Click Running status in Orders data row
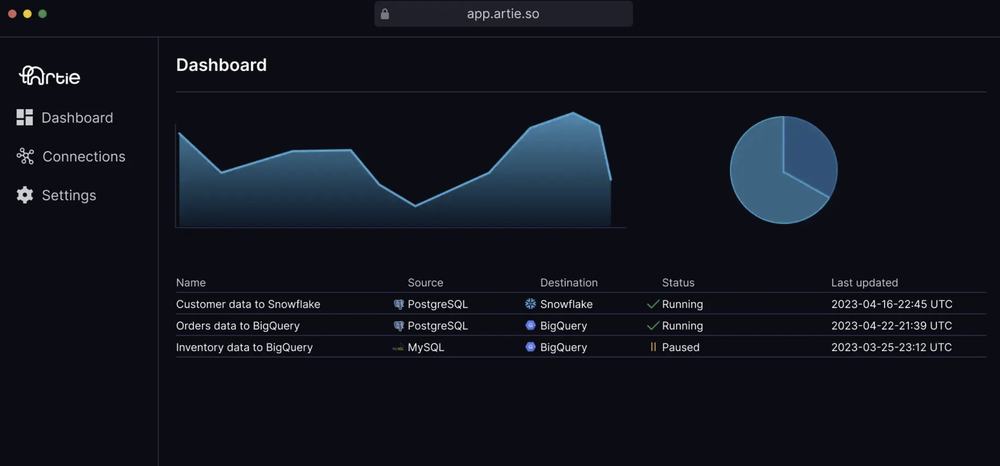Image resolution: width=1000 pixels, height=466 pixels. 682,326
